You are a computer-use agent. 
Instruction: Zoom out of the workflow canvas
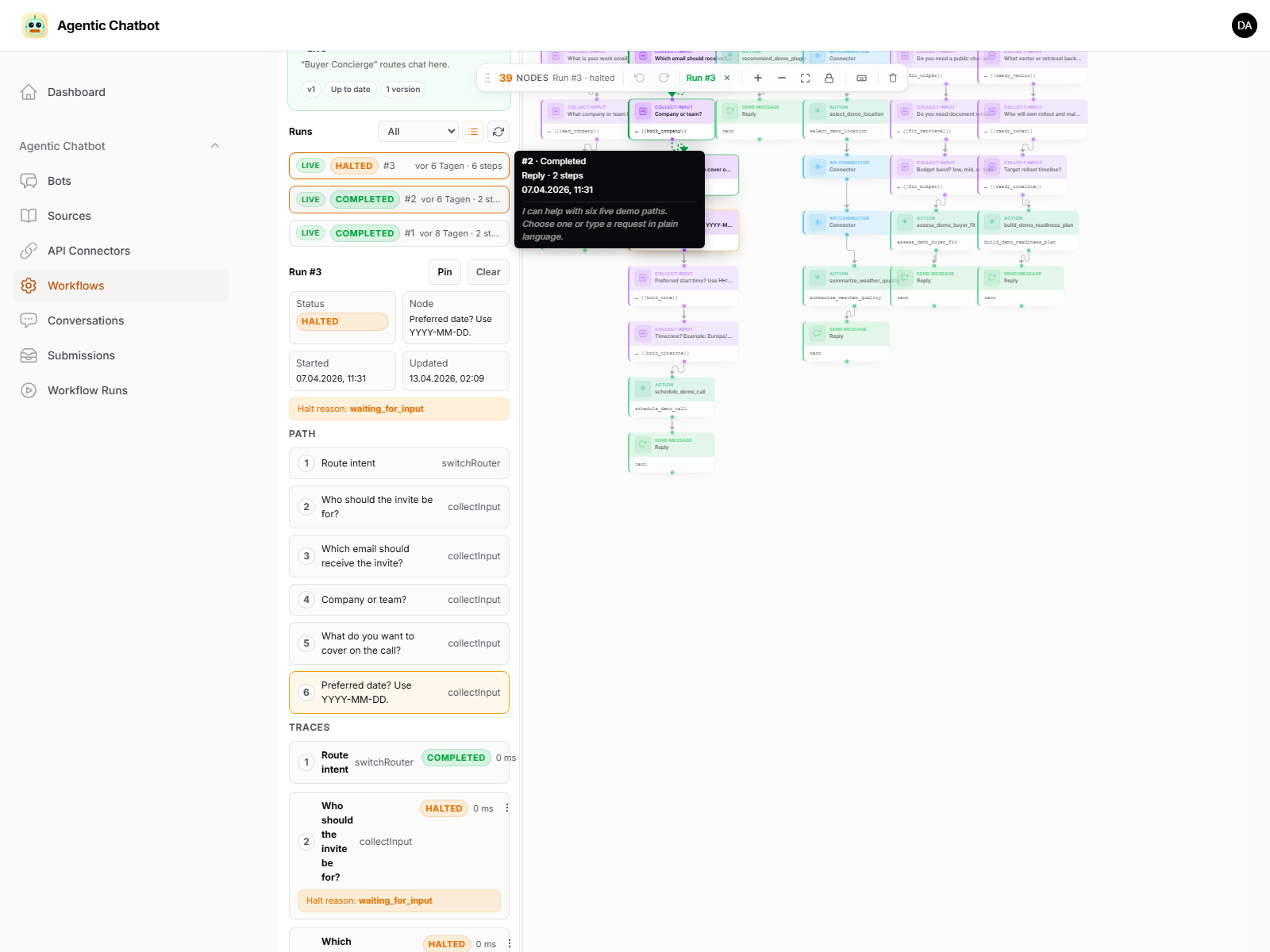(x=782, y=78)
